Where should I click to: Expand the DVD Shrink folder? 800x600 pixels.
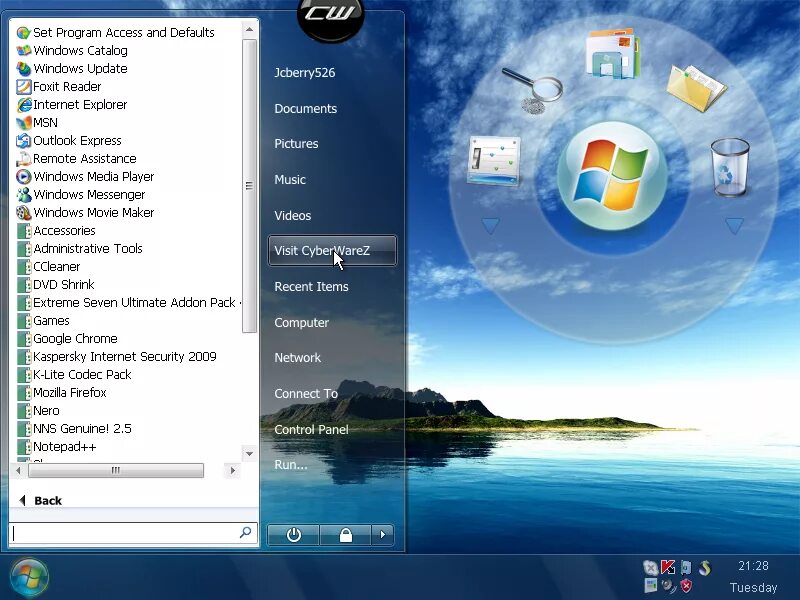click(x=56, y=285)
